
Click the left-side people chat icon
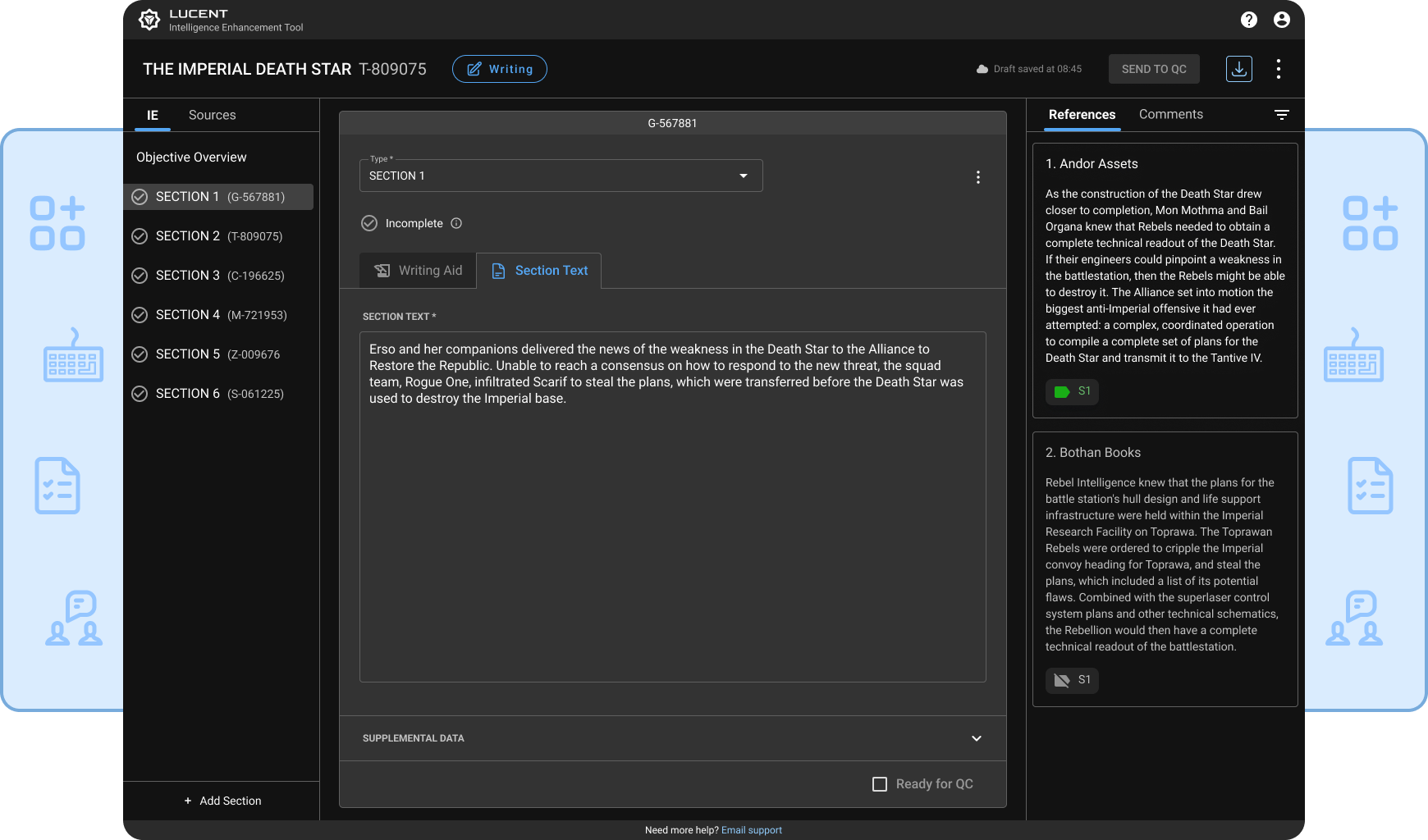(74, 618)
